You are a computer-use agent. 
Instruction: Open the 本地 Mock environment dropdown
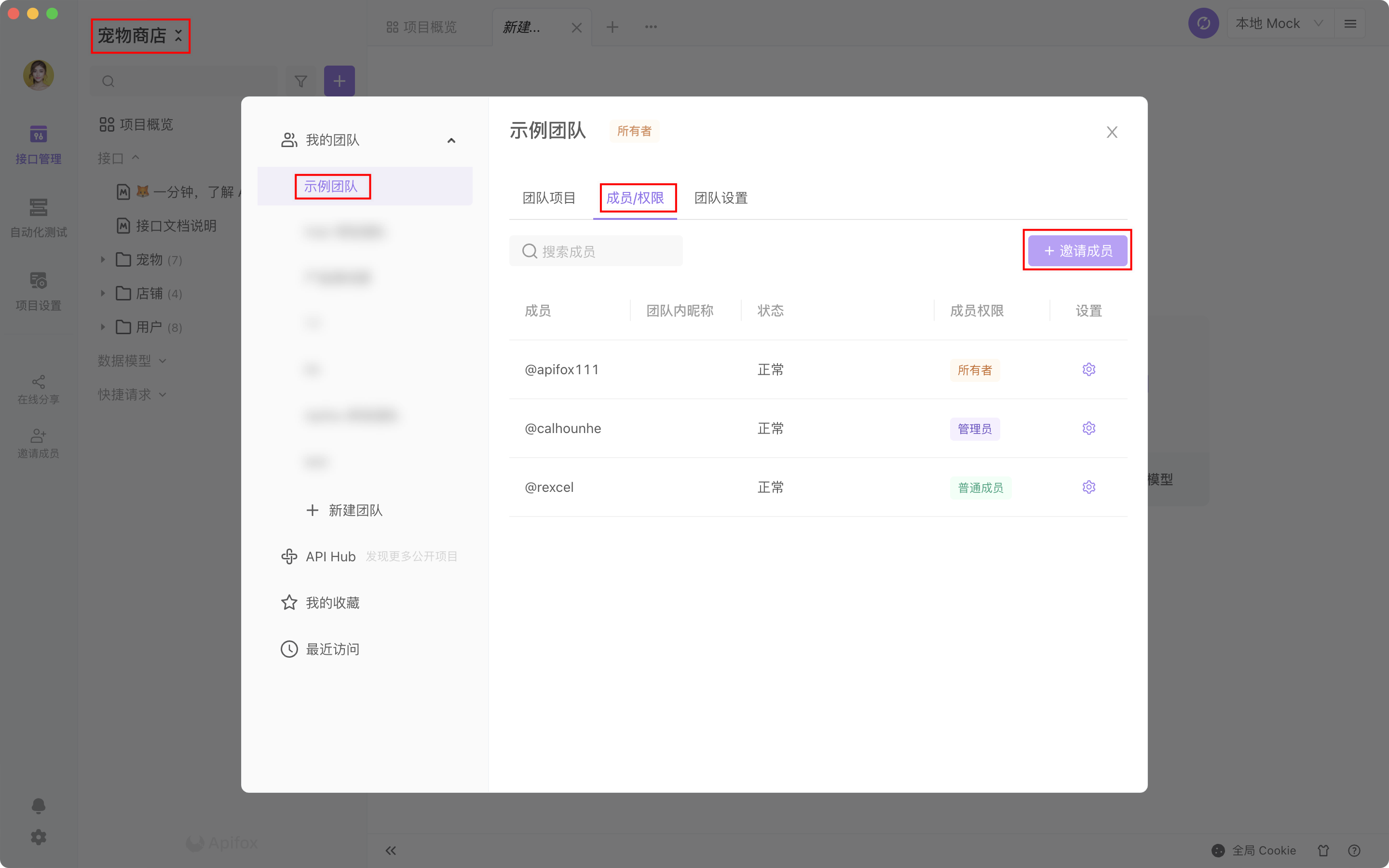1279,24
